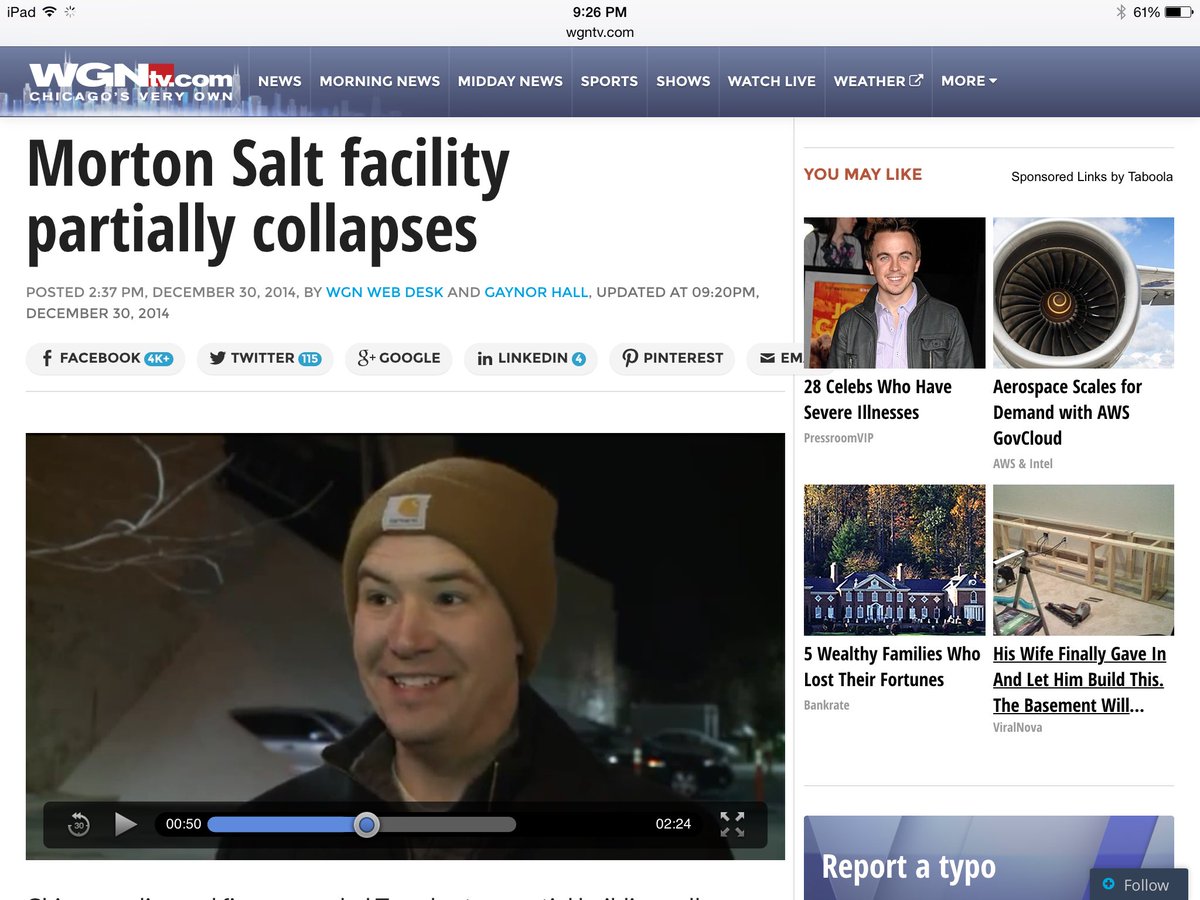Open the 'Report a typo' banner
The height and width of the screenshot is (900, 1200).
(989, 858)
